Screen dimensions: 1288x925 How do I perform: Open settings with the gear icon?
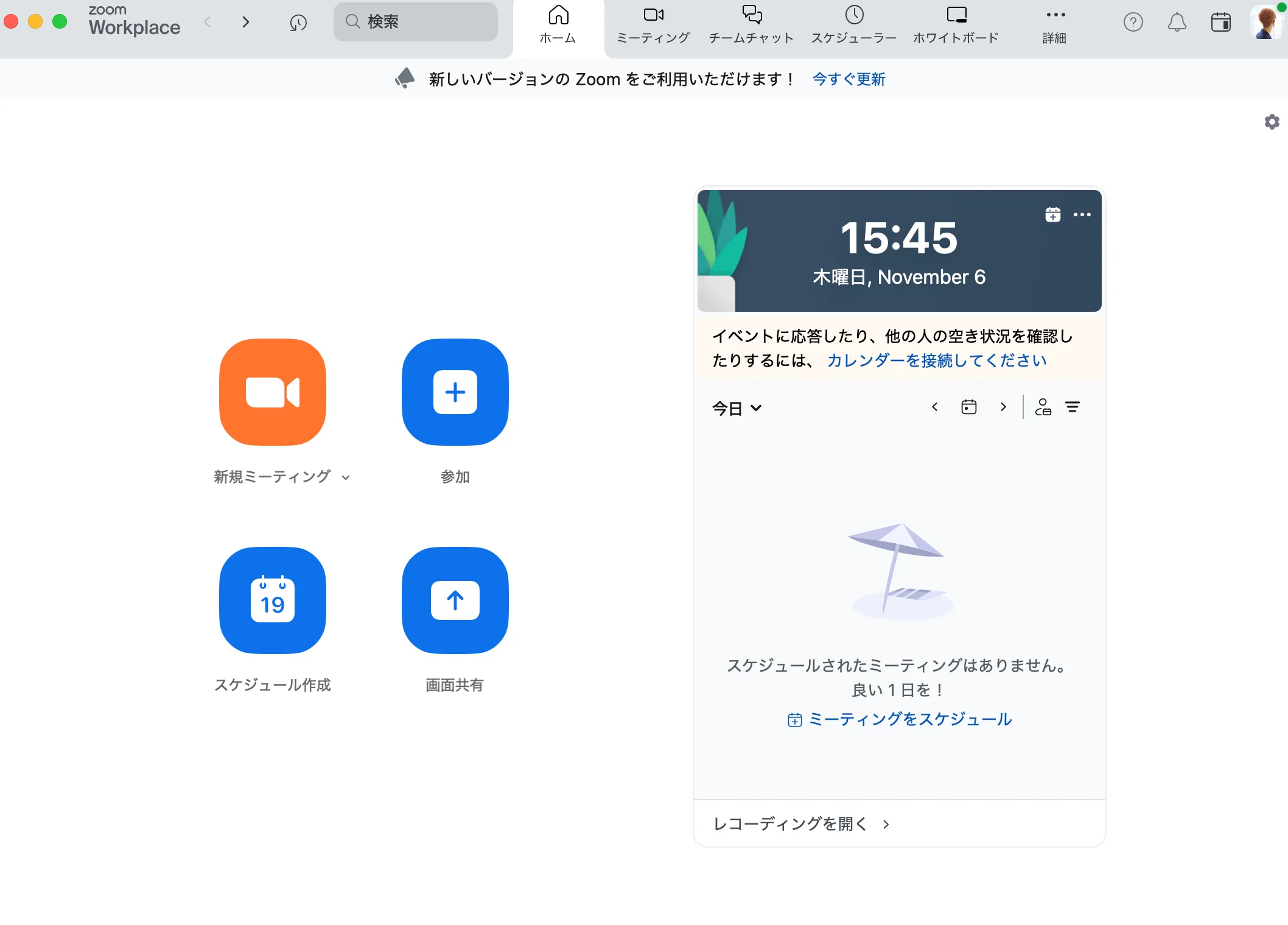pos(1272,122)
